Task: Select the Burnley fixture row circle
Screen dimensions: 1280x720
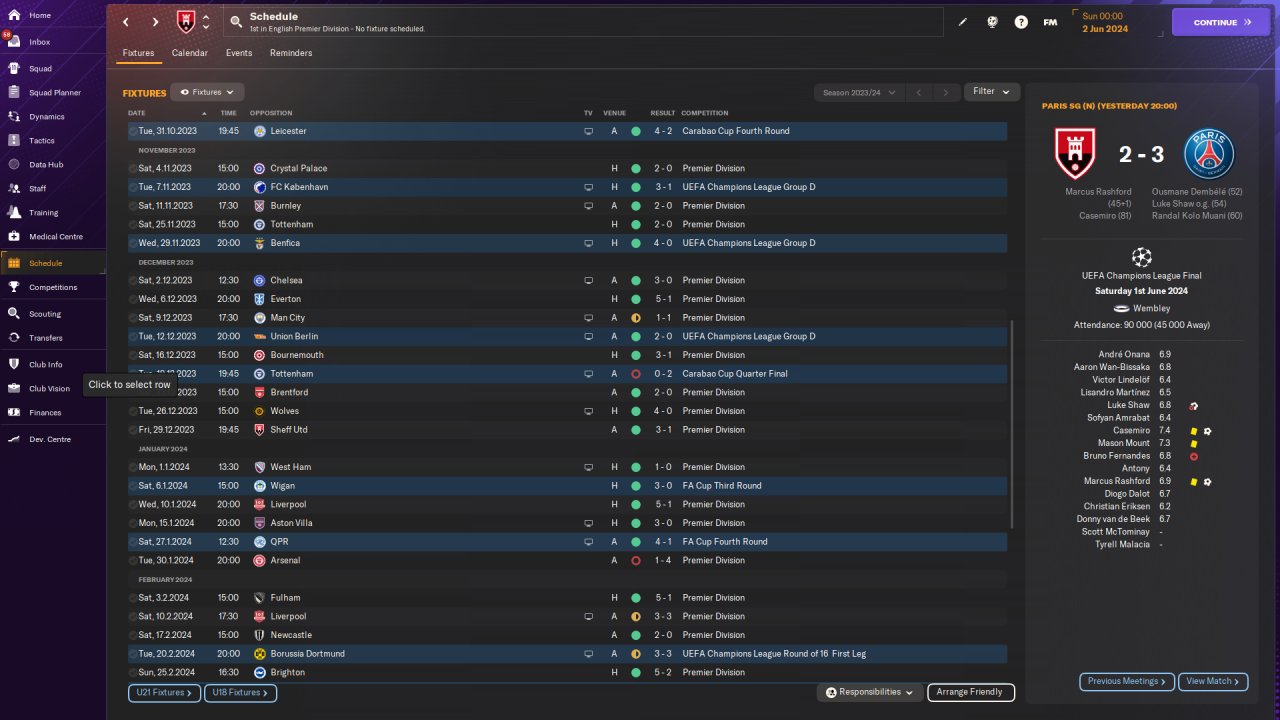Action: pos(133,206)
